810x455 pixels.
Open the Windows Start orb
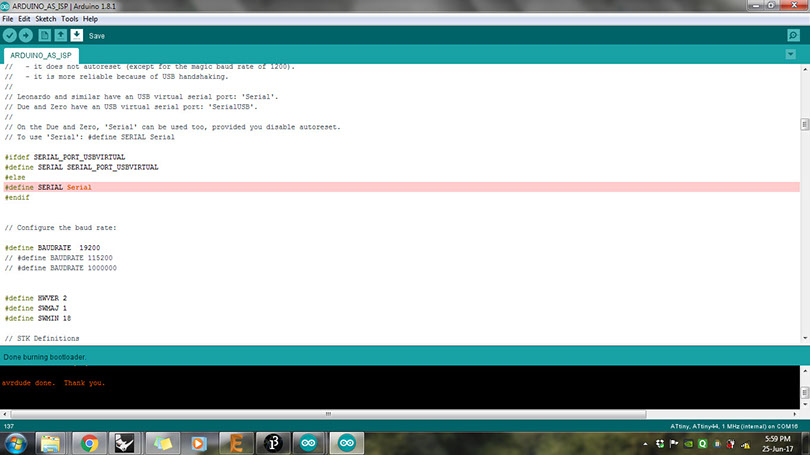(x=16, y=444)
